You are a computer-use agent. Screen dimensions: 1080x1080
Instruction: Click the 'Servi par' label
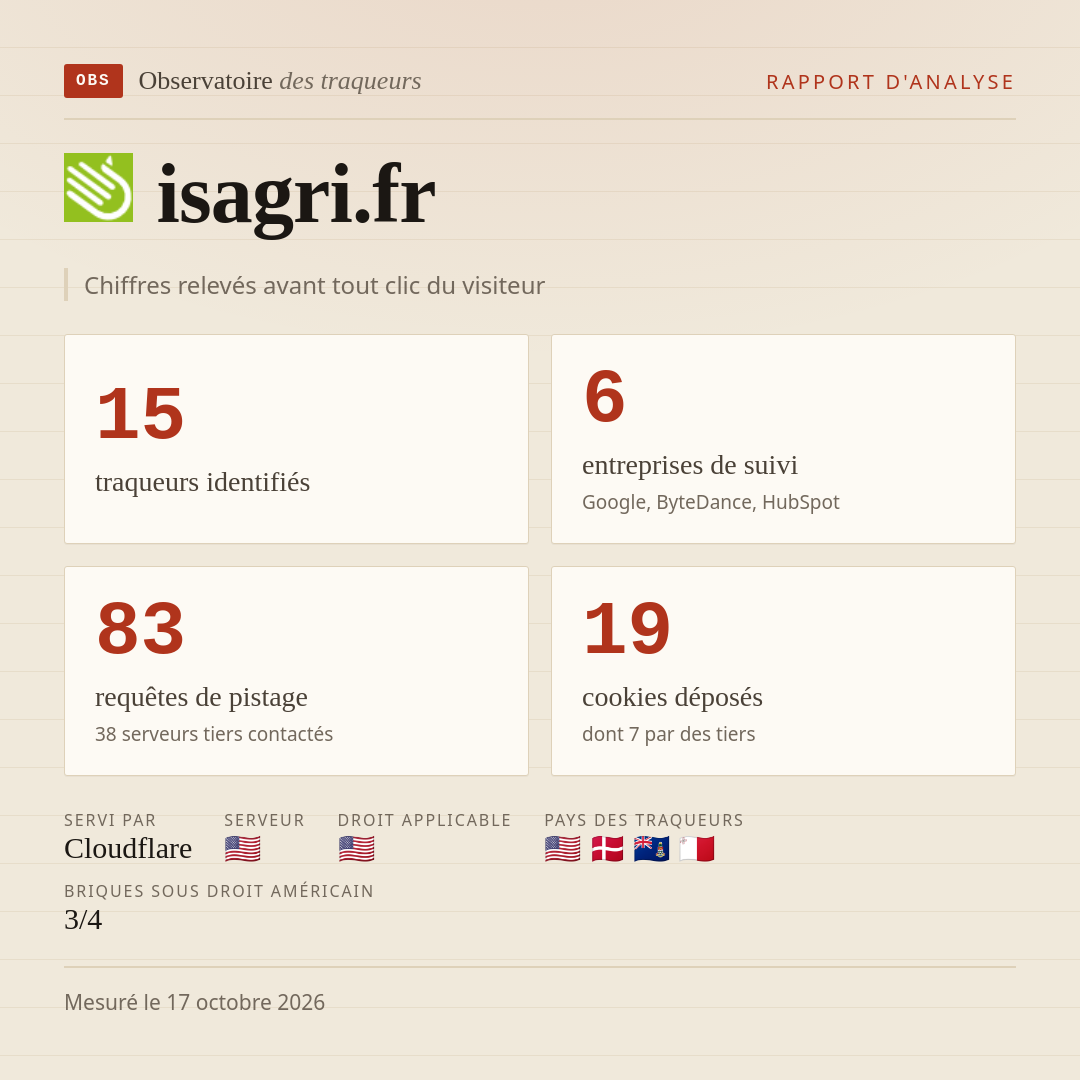click(x=110, y=820)
